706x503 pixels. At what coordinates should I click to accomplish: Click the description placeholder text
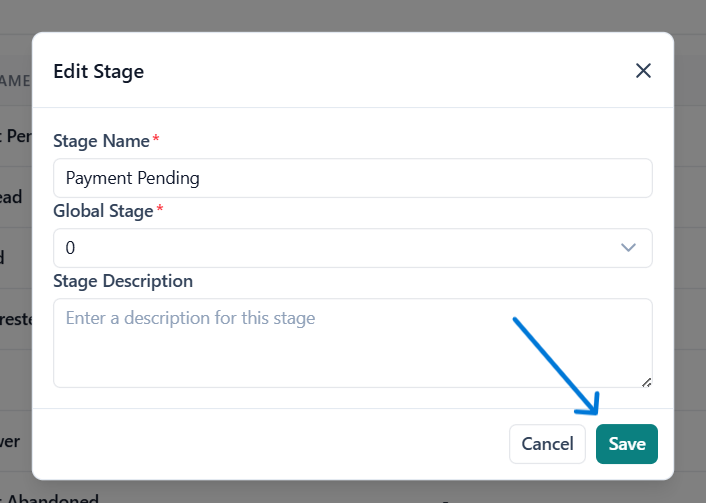click(190, 319)
